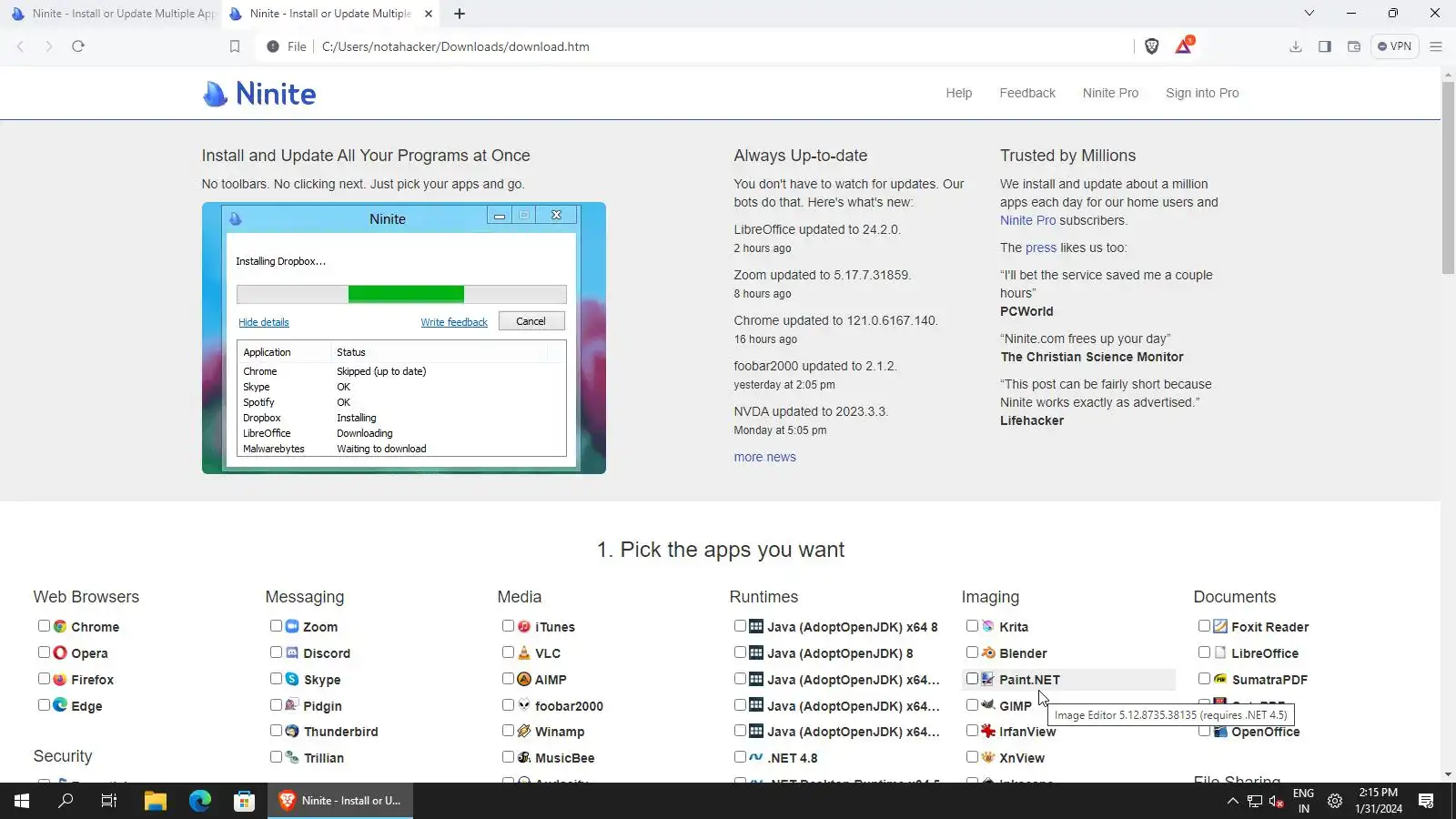Toggle the browser sidebar panel icon
The height and width of the screenshot is (819, 1456).
tap(1325, 46)
